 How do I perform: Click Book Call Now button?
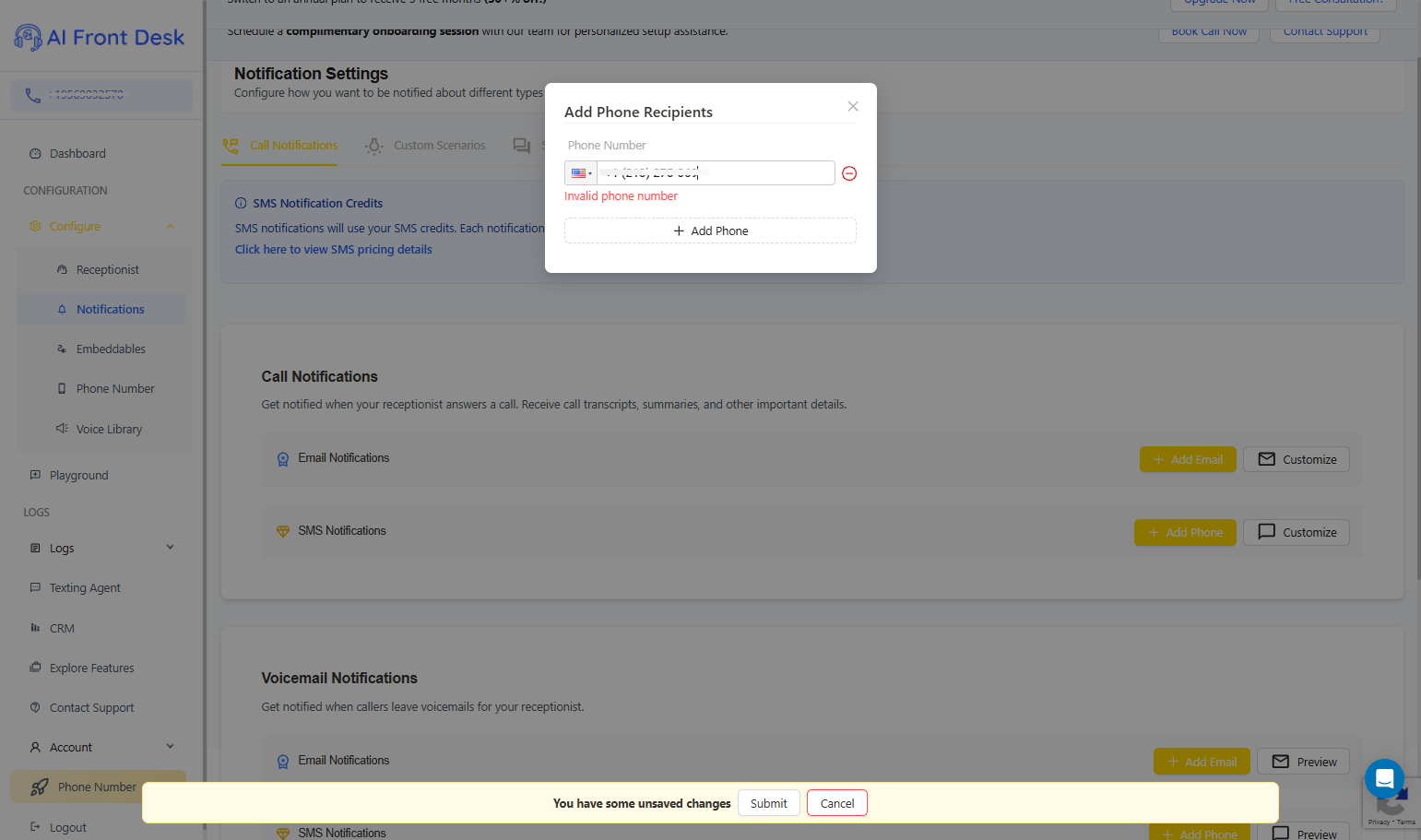pos(1209,31)
